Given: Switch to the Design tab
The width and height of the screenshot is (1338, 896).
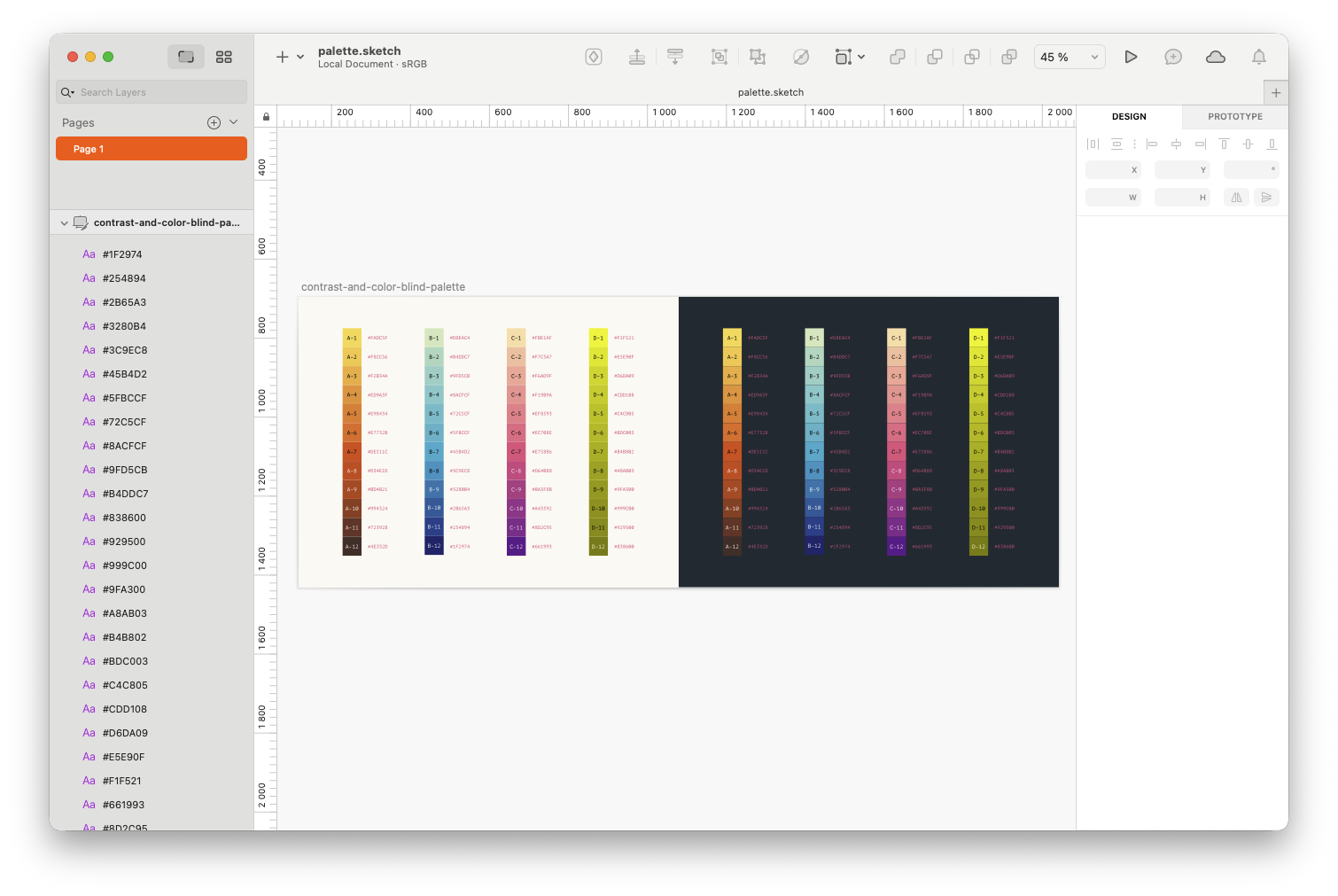Looking at the screenshot, I should [1129, 116].
